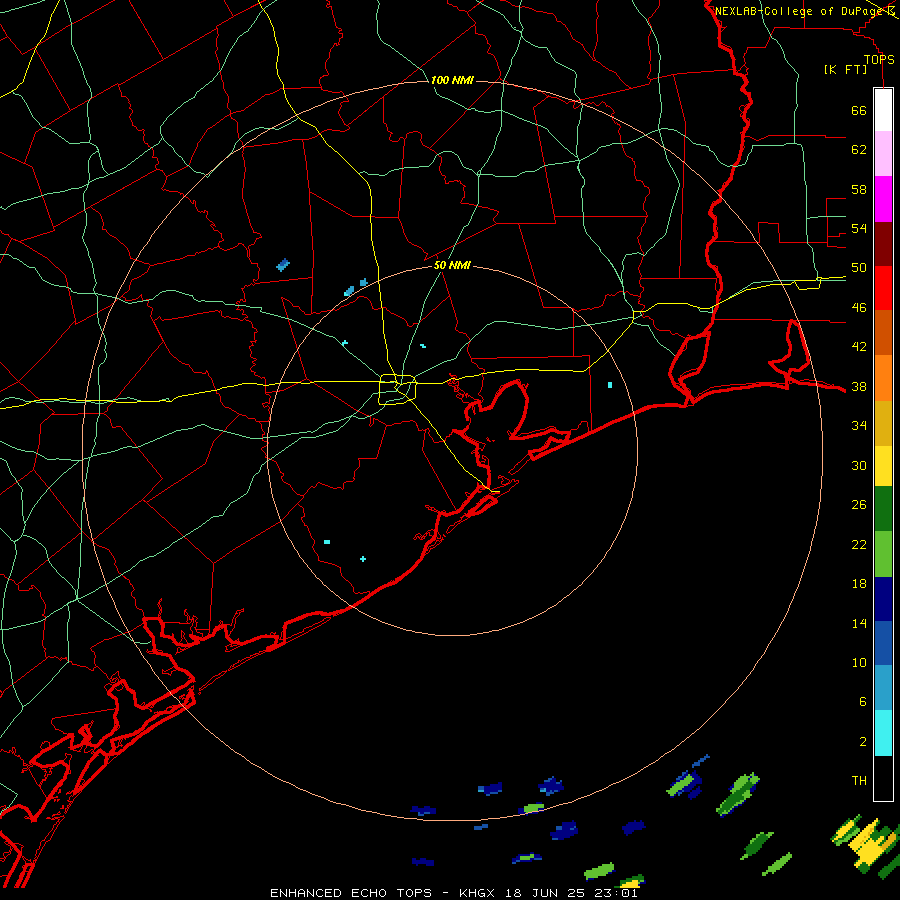Image resolution: width=900 pixels, height=900 pixels.
Task: Click the '2' legend value
Action: tap(863, 742)
